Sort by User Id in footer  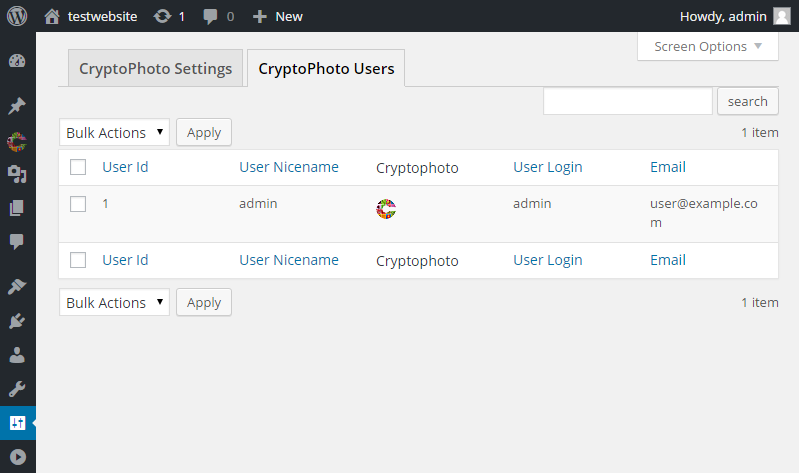(x=125, y=259)
